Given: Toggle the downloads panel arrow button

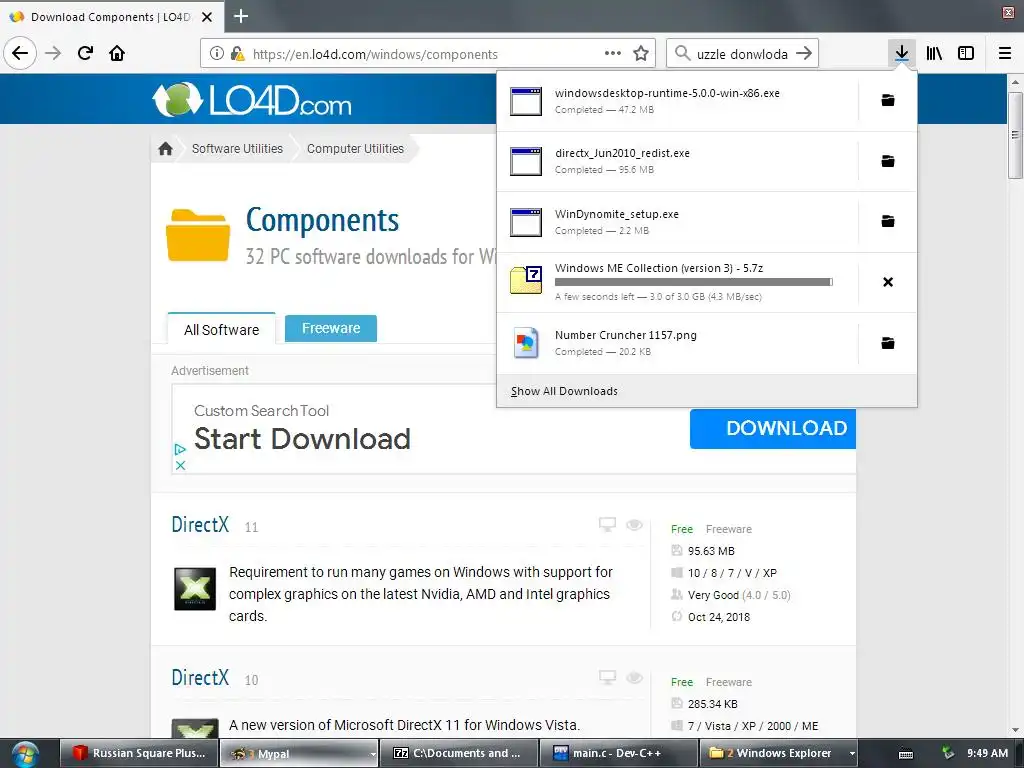Looking at the screenshot, I should pos(901,53).
